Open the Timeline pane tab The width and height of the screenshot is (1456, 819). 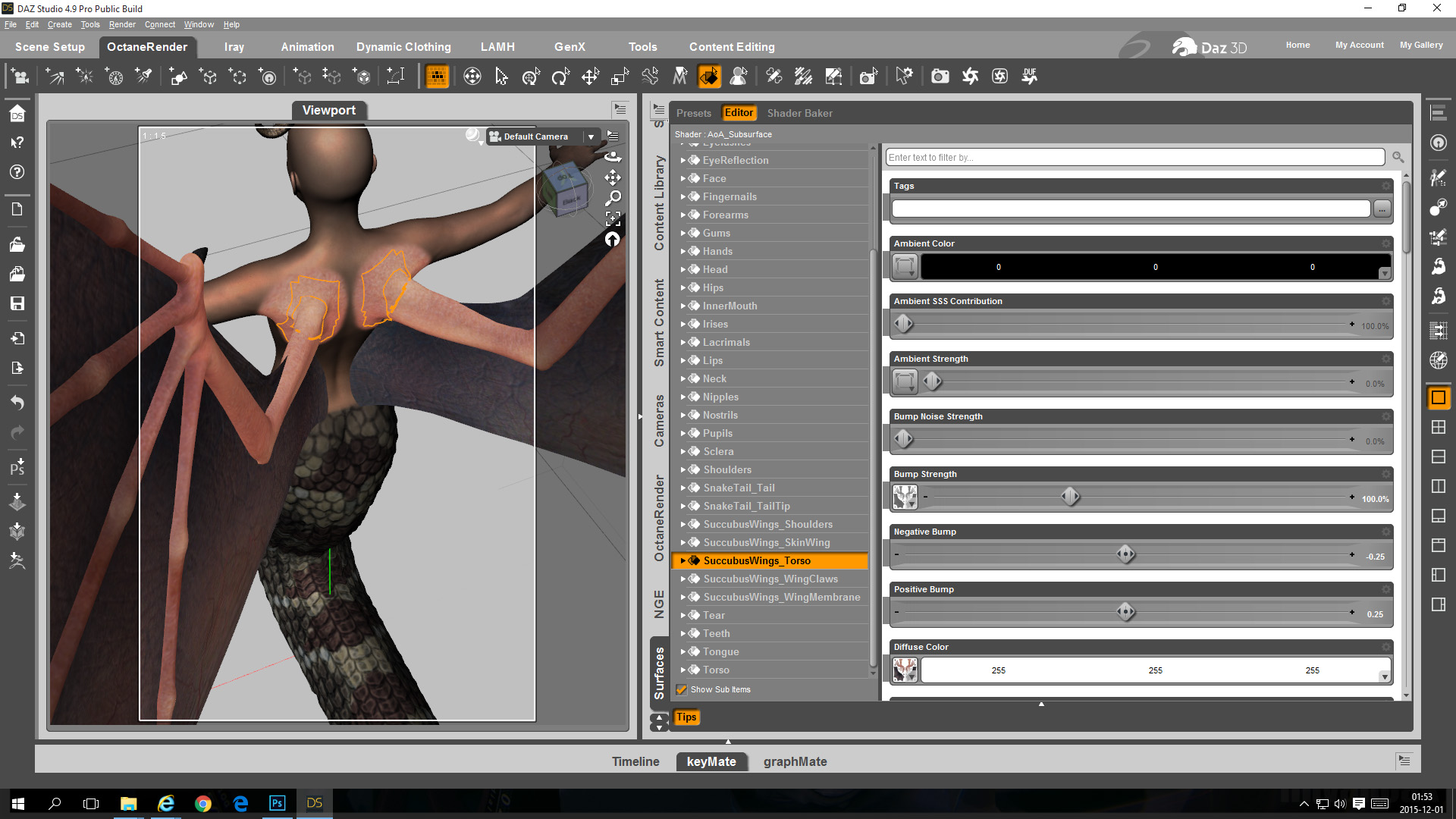[635, 761]
